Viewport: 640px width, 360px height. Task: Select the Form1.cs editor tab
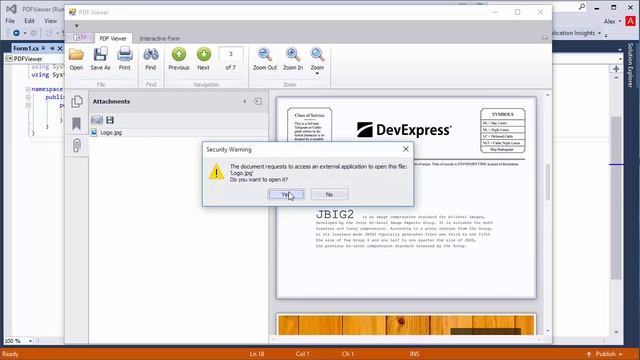tap(26, 48)
